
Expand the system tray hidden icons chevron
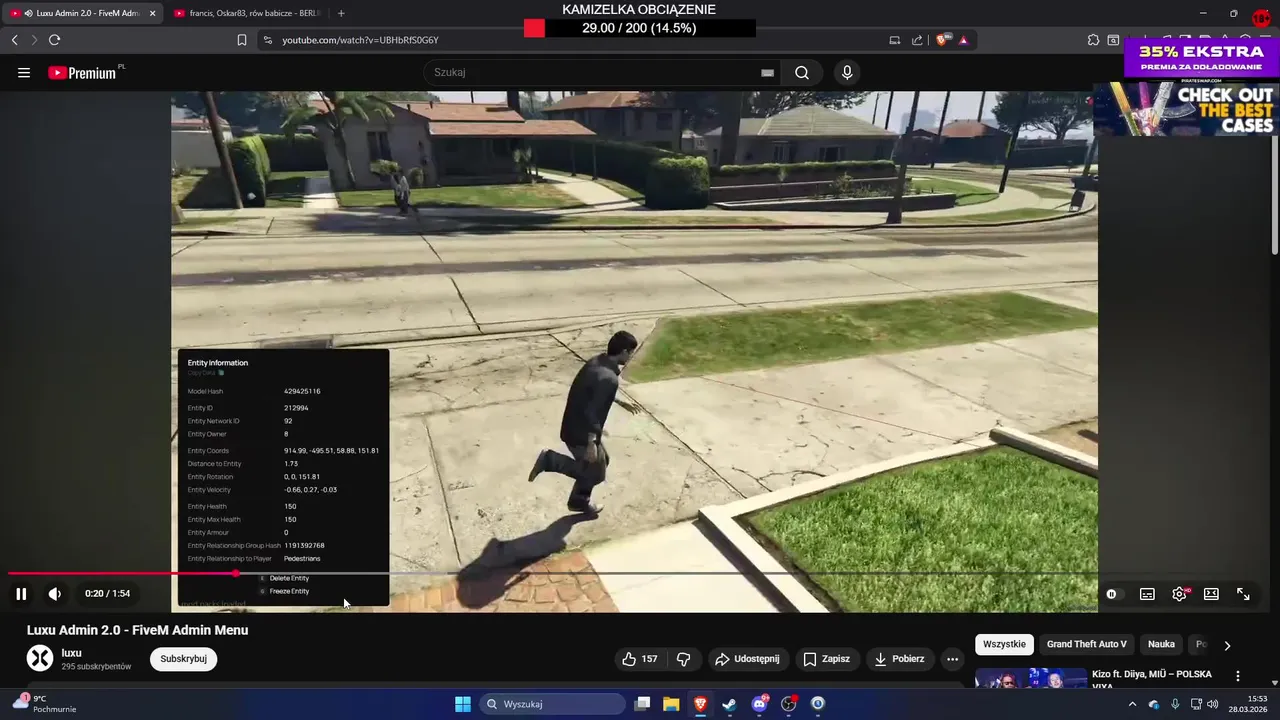pos(1132,704)
